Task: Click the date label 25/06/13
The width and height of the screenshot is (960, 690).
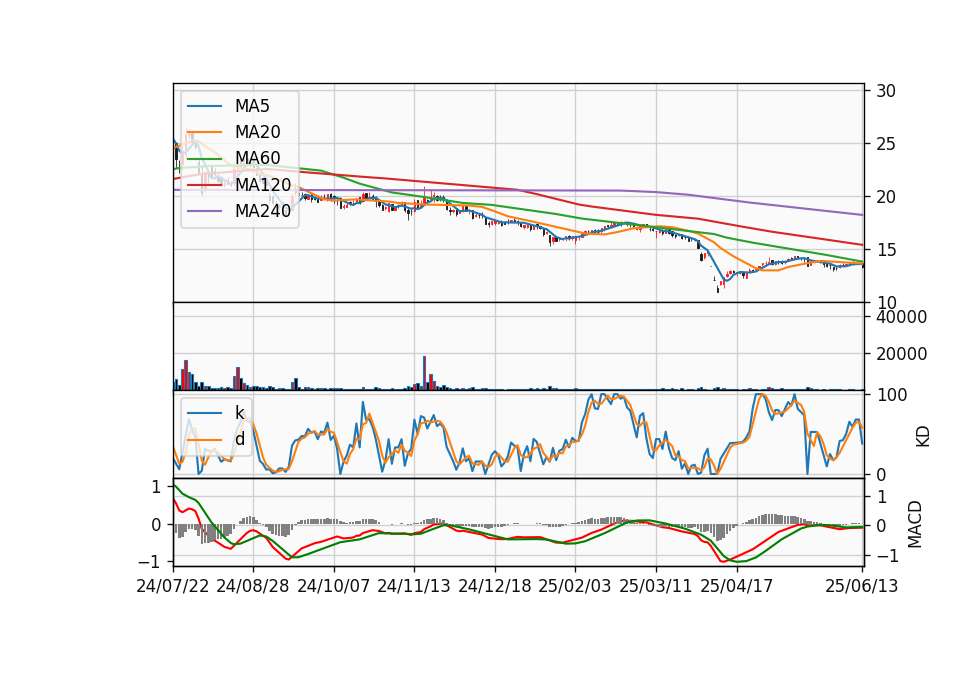Action: pyautogui.click(x=862, y=586)
